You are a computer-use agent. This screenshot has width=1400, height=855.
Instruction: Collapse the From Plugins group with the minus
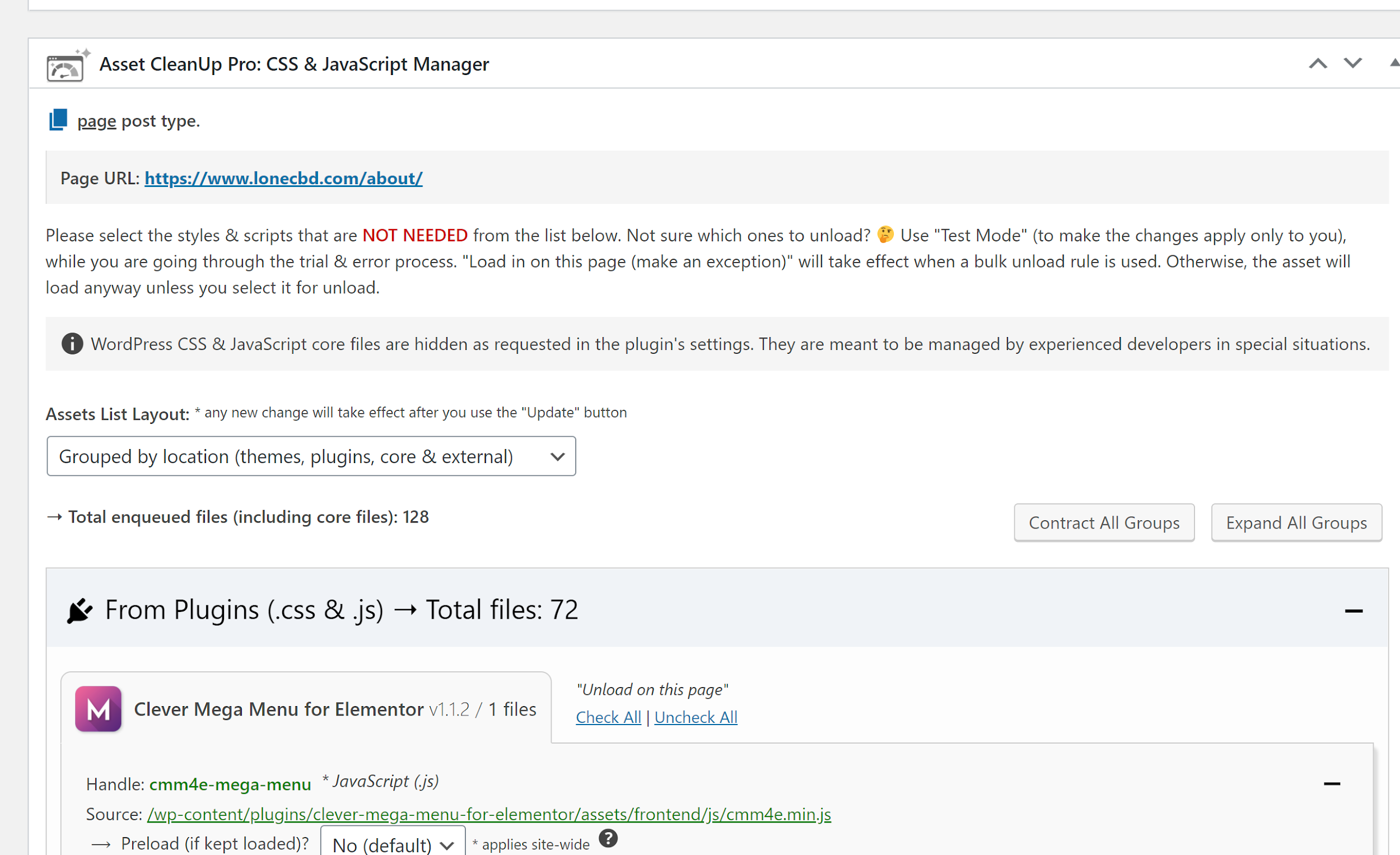tap(1353, 611)
